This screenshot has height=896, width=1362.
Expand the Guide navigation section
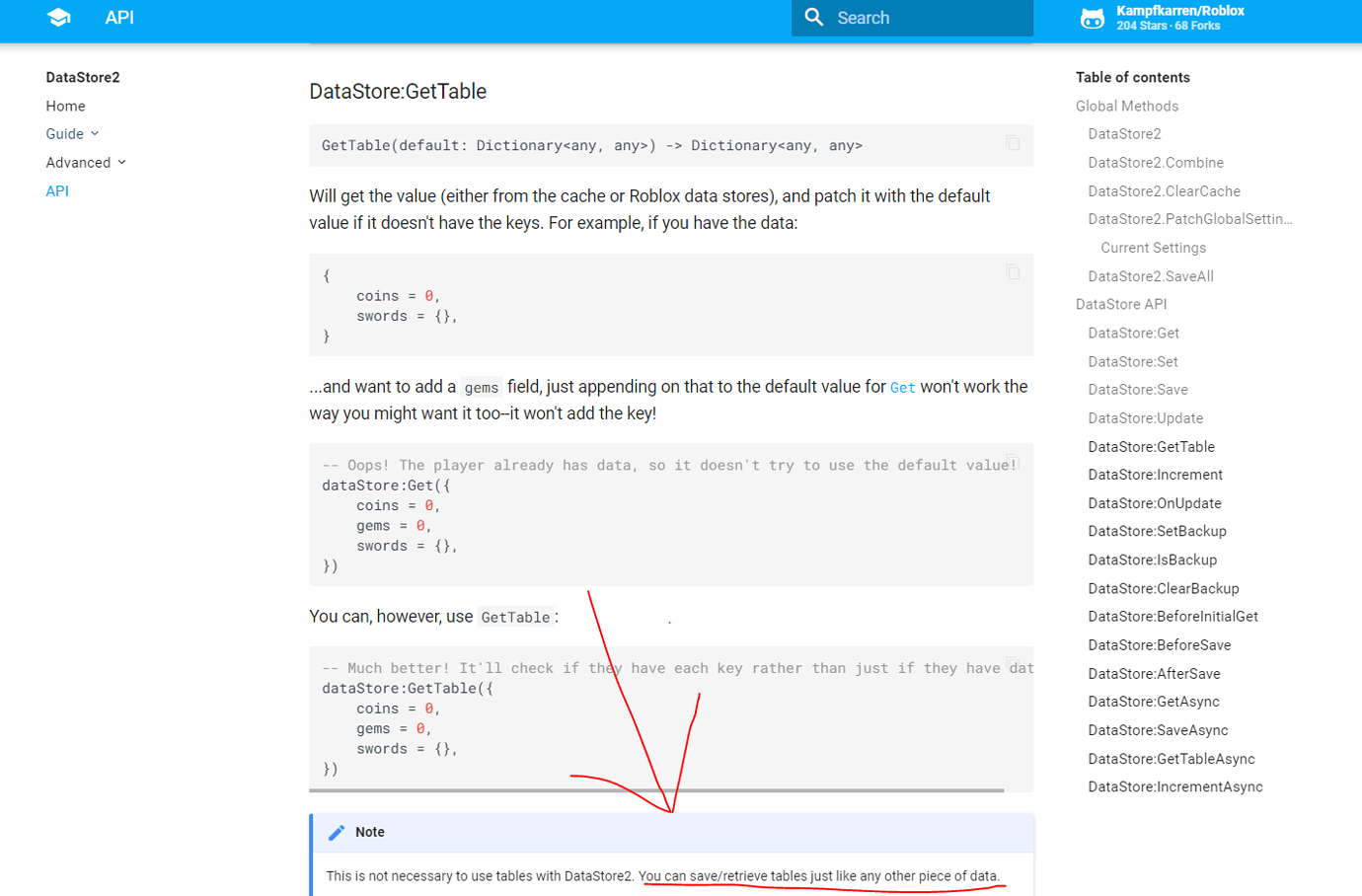coord(73,134)
